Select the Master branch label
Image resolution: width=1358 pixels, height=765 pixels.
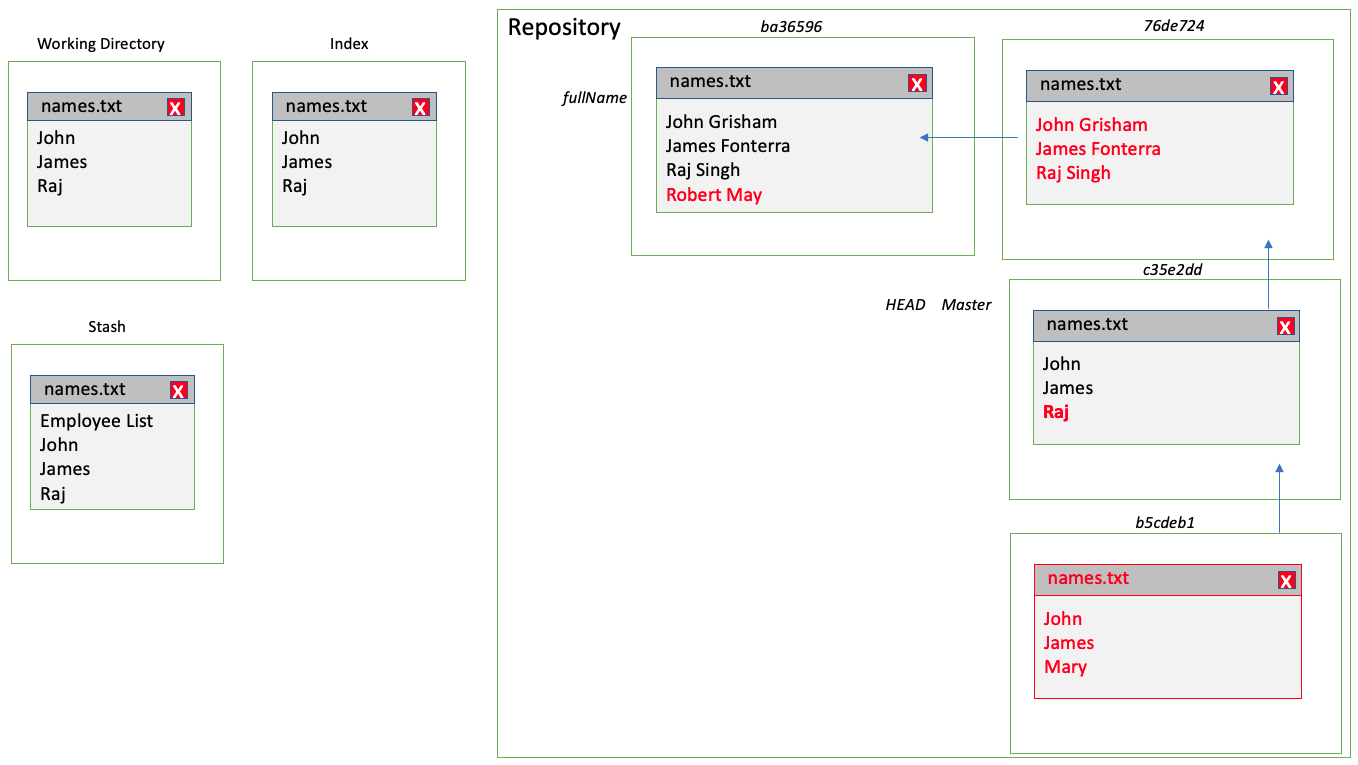pos(966,304)
